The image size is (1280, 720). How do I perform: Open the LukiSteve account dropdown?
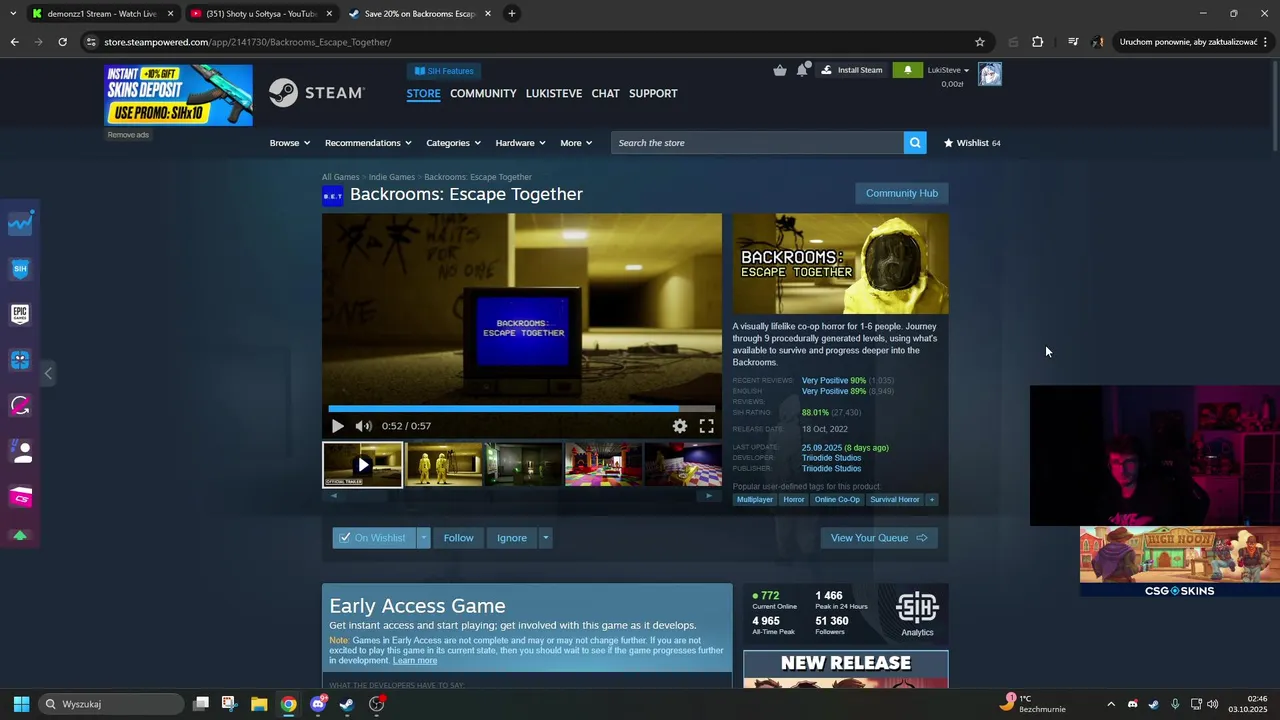click(948, 70)
